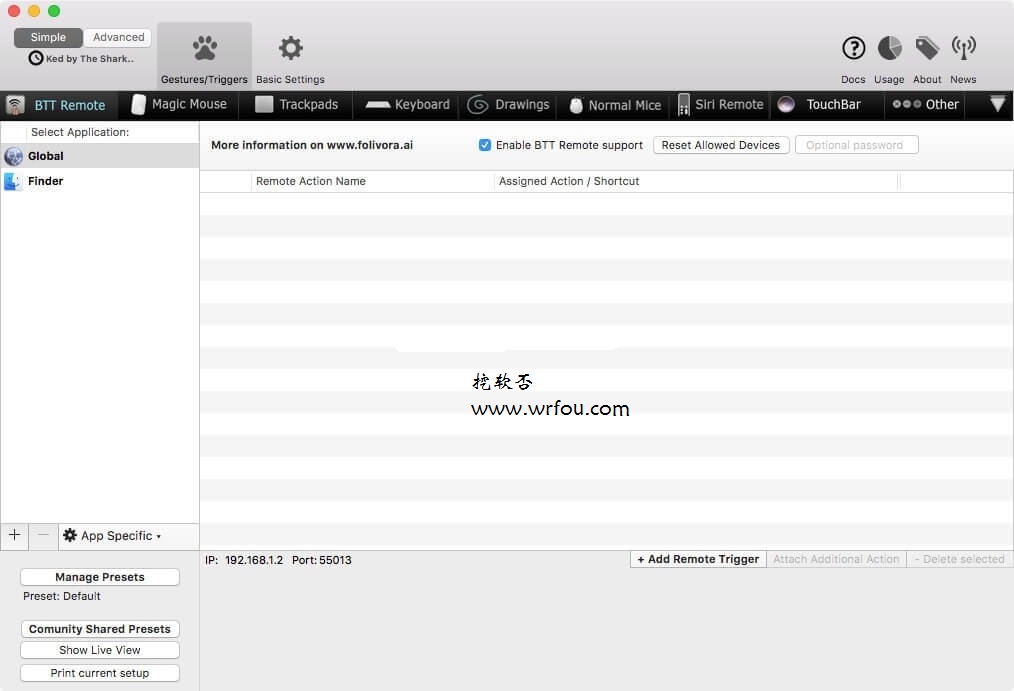Switch to the BTT Remote tab
1014x691 pixels.
[x=59, y=105]
